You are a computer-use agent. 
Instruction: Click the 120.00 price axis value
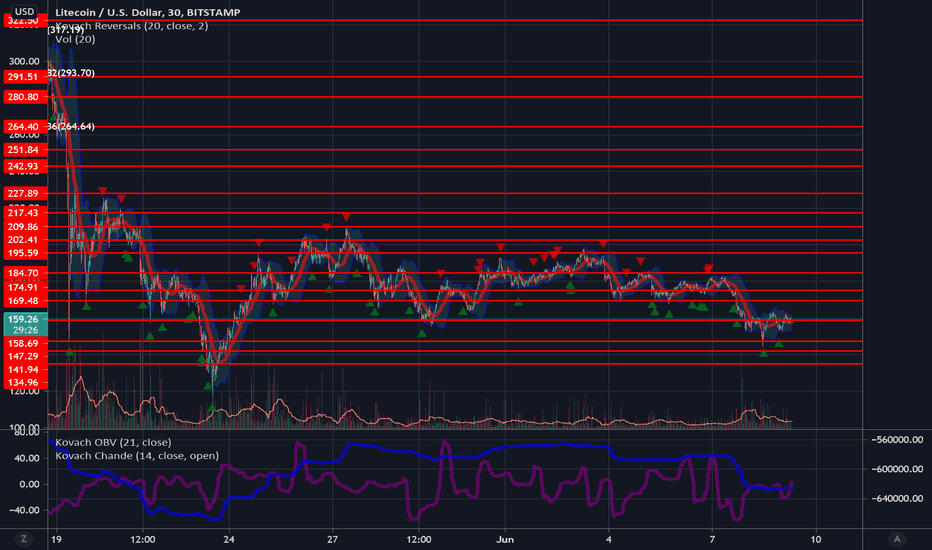point(24,392)
